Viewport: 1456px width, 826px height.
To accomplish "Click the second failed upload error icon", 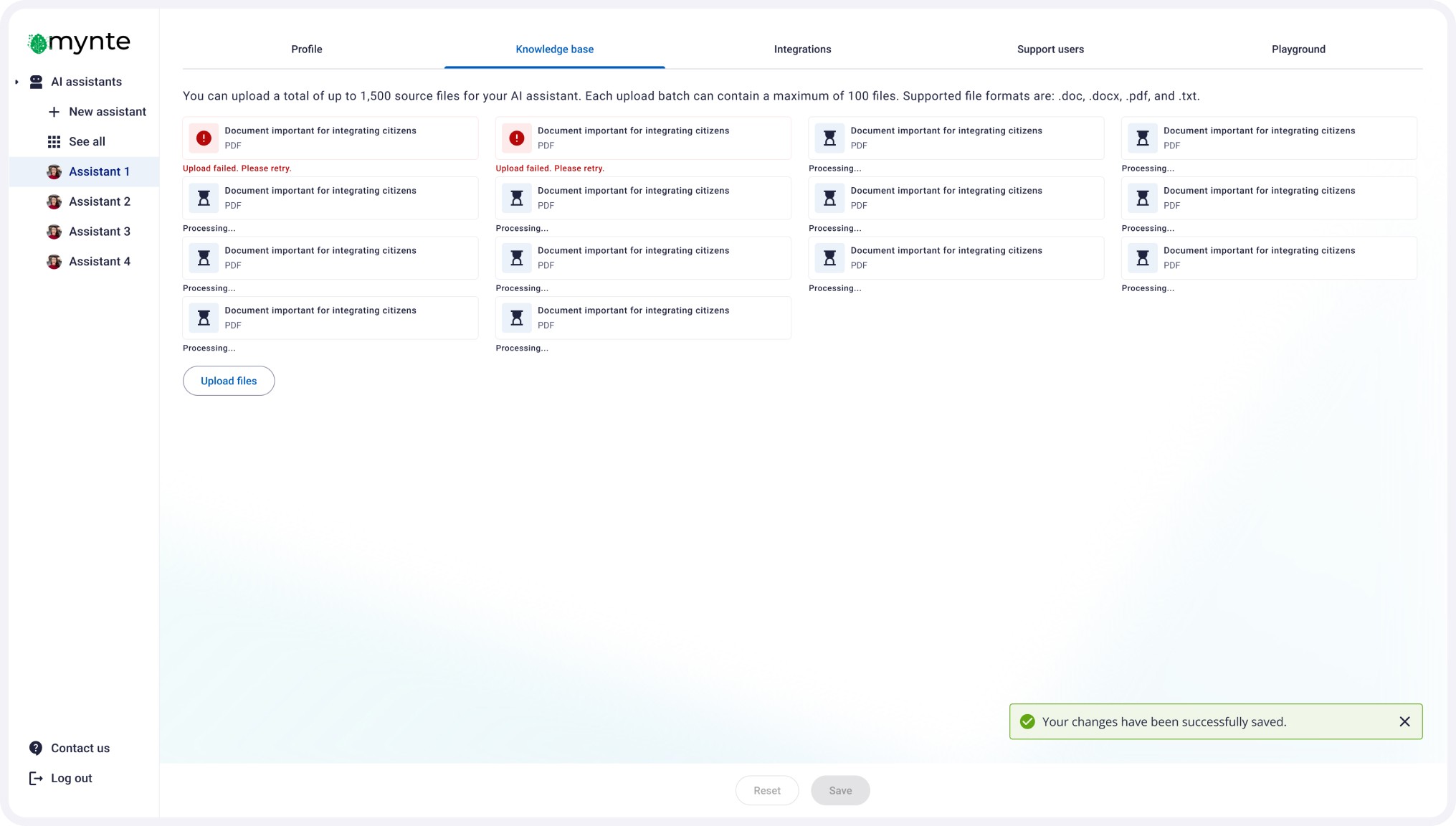I will 516,138.
